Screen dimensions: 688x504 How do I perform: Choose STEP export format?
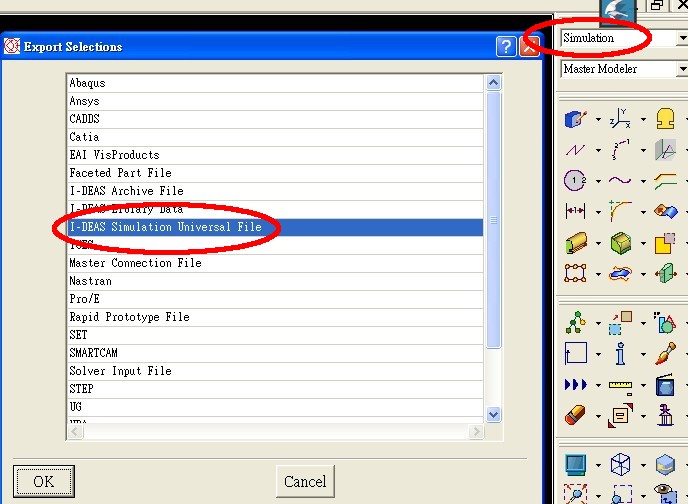click(275, 389)
